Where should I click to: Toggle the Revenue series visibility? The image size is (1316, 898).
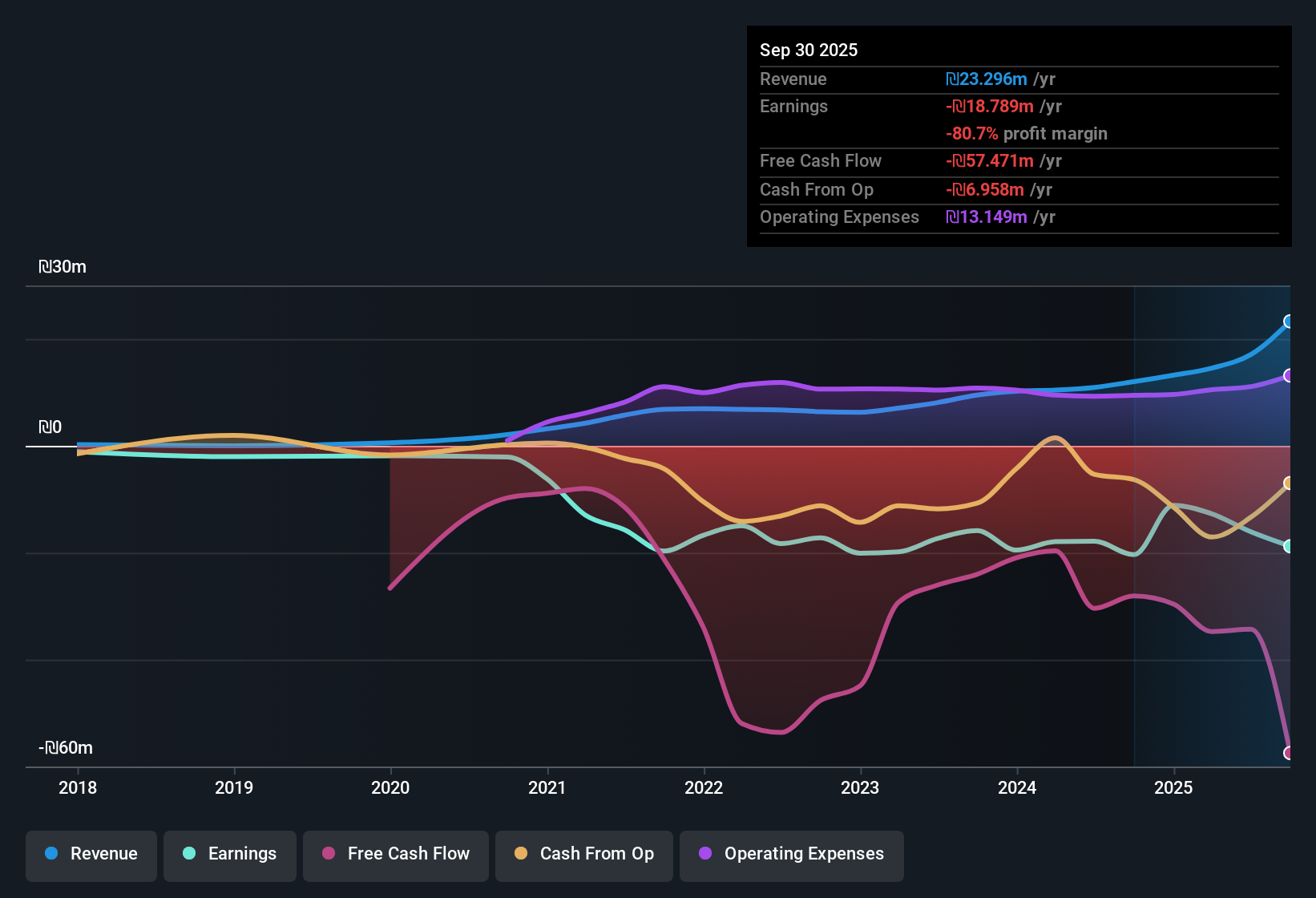click(91, 854)
